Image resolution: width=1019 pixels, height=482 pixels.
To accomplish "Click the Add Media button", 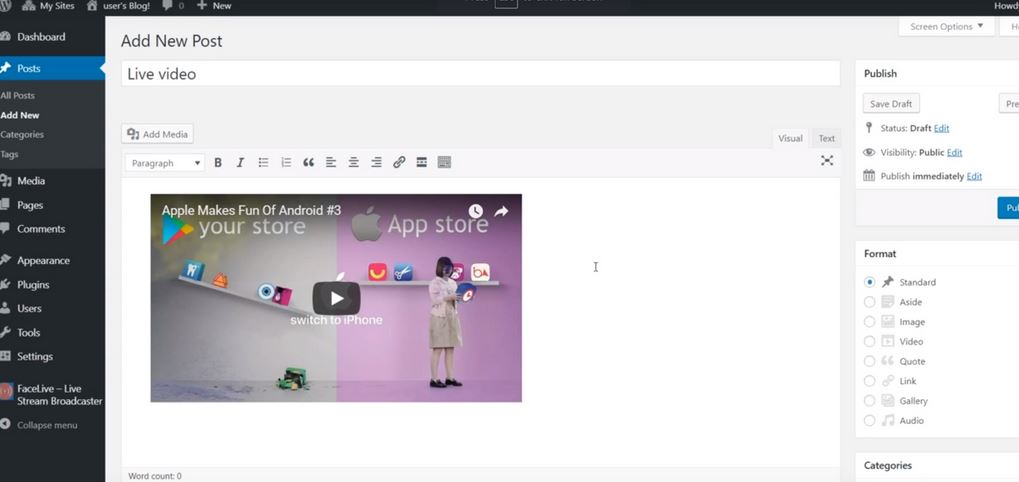I will [157, 134].
